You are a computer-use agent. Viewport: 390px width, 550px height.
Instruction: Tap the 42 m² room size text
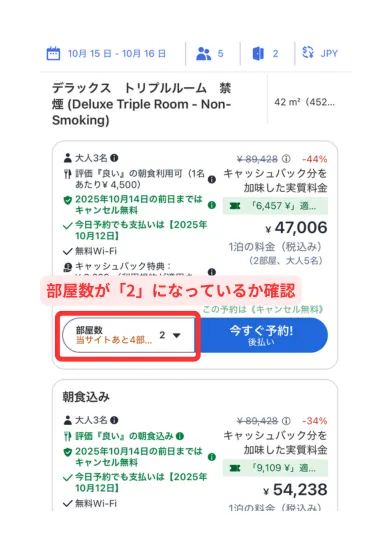click(x=304, y=102)
